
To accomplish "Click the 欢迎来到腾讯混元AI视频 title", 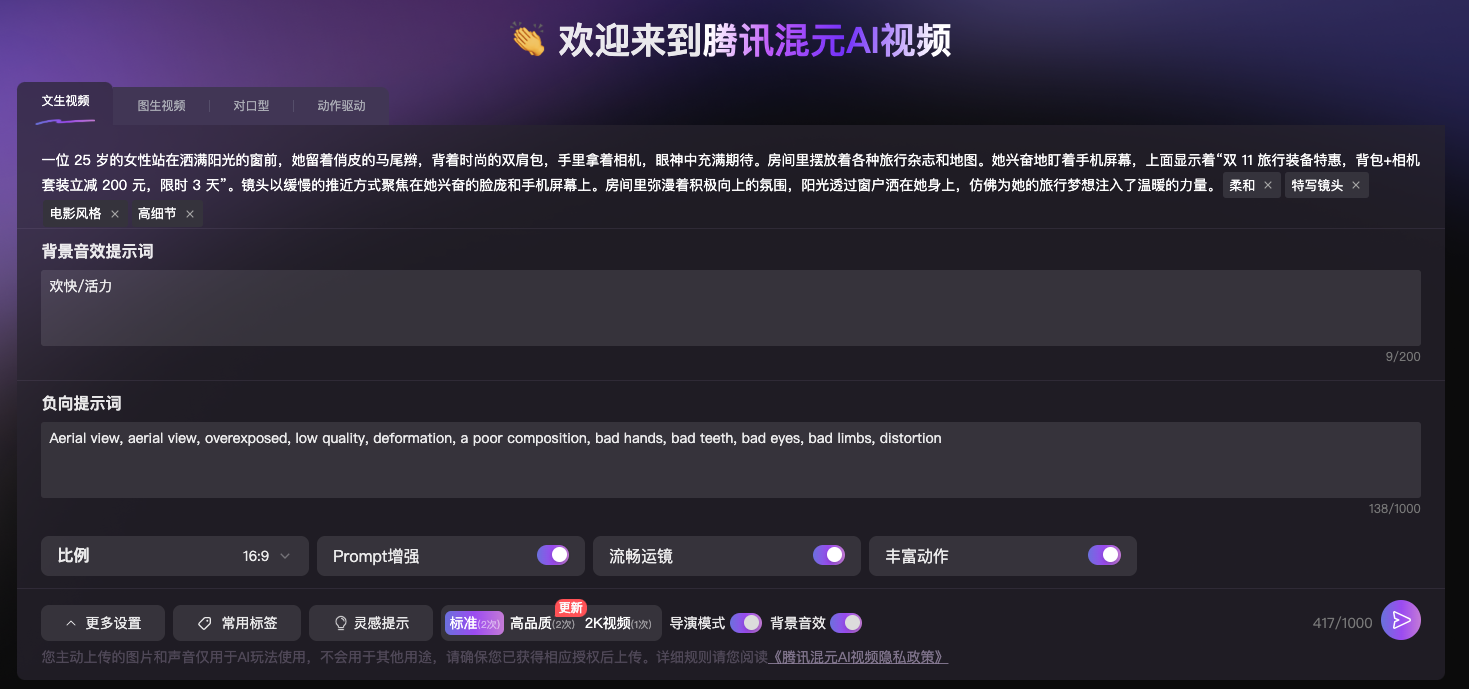I will pyautogui.click(x=731, y=41).
